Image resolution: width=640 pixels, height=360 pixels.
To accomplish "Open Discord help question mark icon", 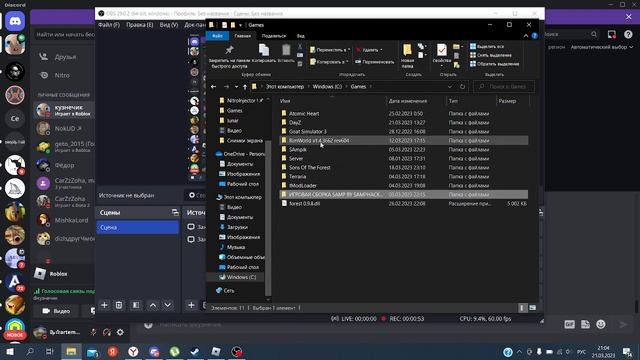I will click(628, 35).
